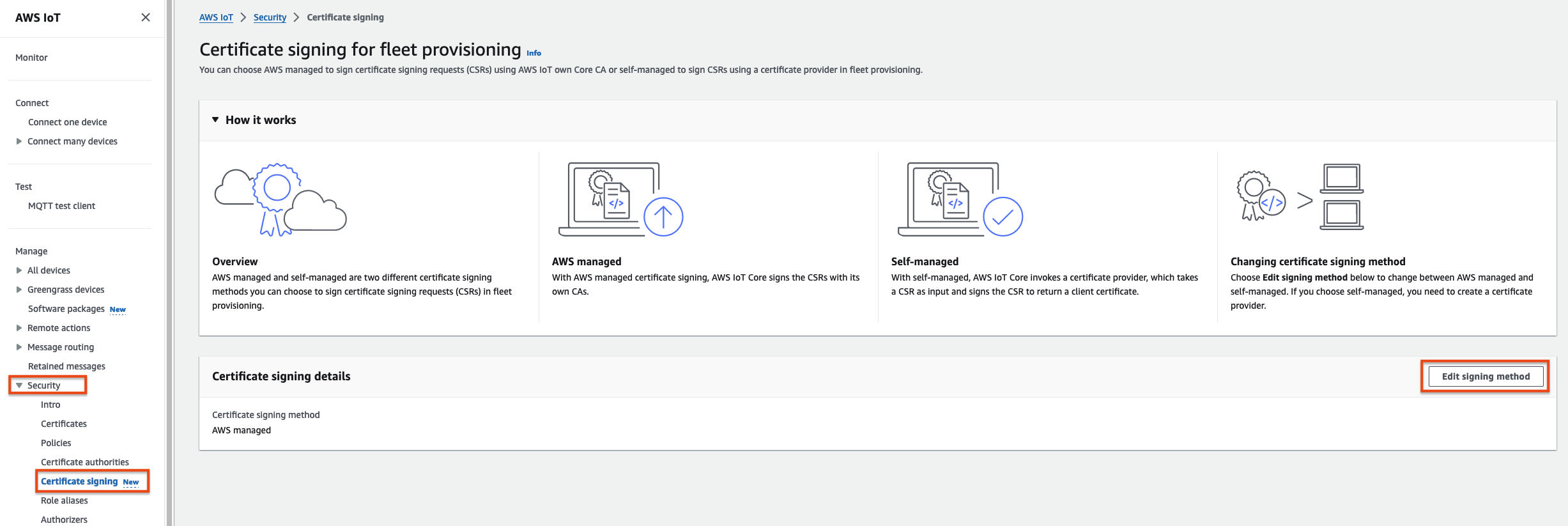Expand Message routing
The image size is (1568, 526).
[x=19, y=347]
